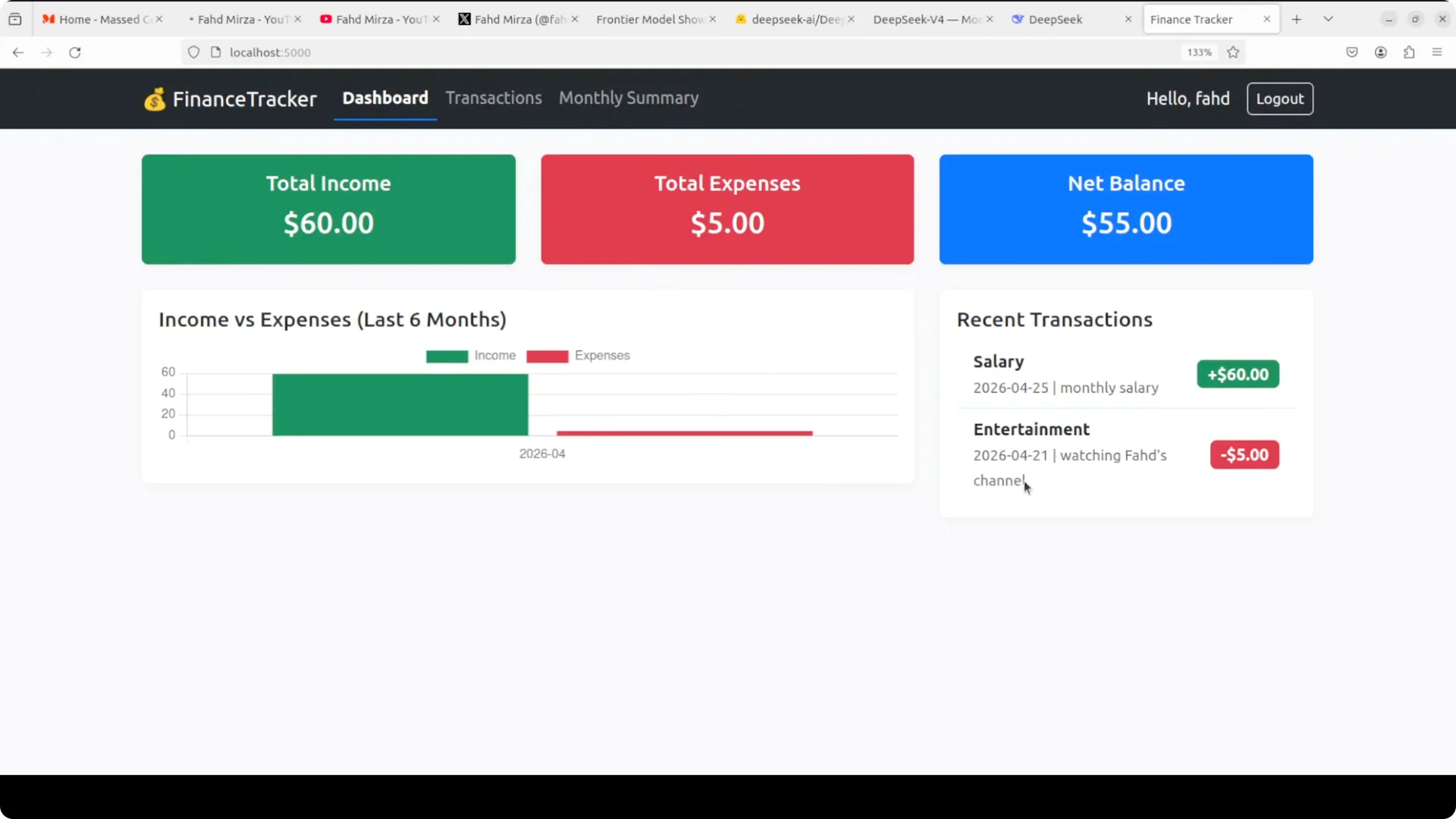Click the FinanceTracker money bag logo
Image resolution: width=1456 pixels, height=819 pixels.
[x=155, y=99]
